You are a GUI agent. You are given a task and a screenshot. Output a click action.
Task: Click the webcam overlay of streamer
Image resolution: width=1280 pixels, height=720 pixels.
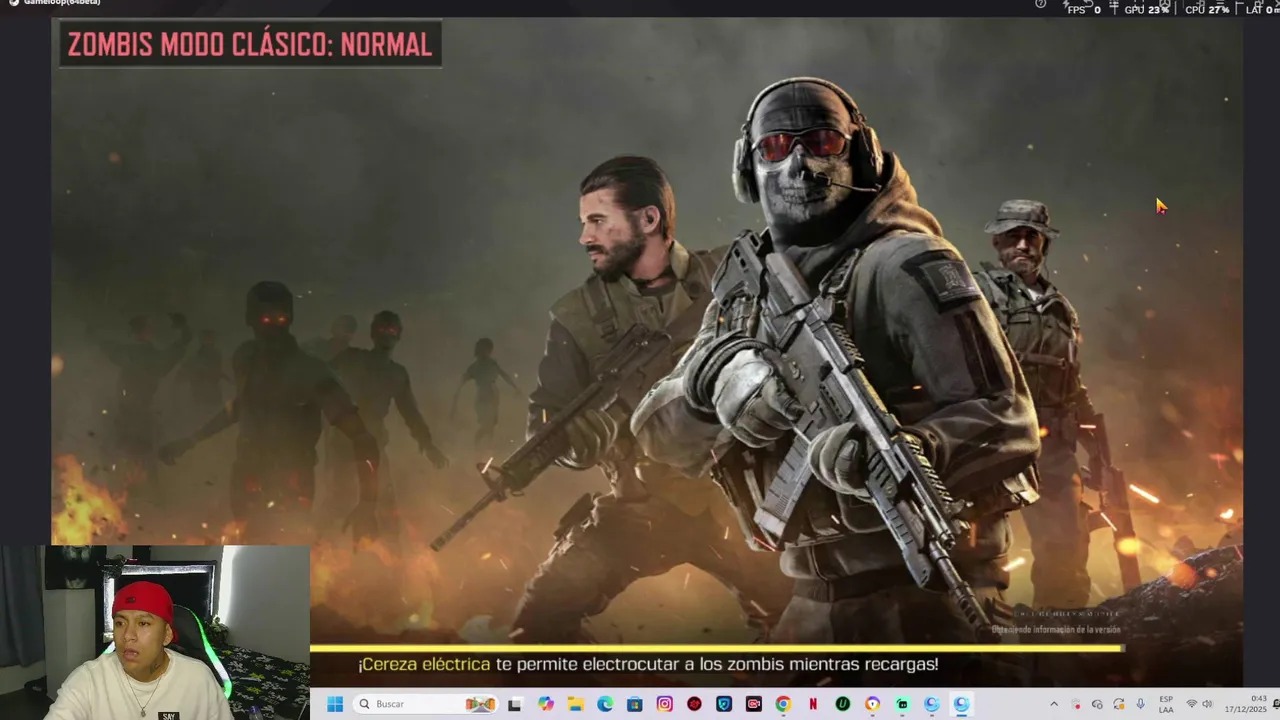155,632
